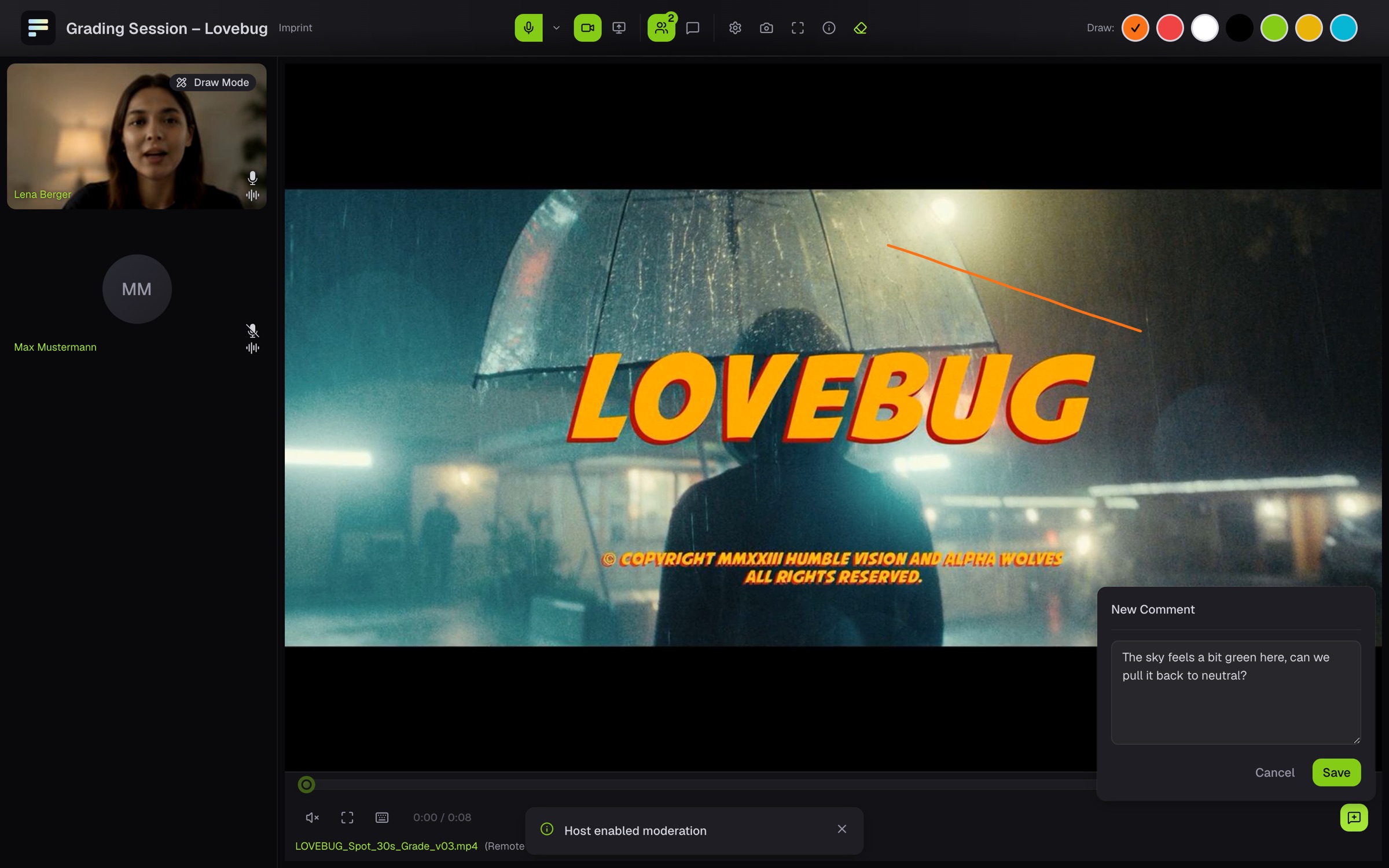1389x868 pixels.
Task: Unmute the player volume icon
Action: 313,817
